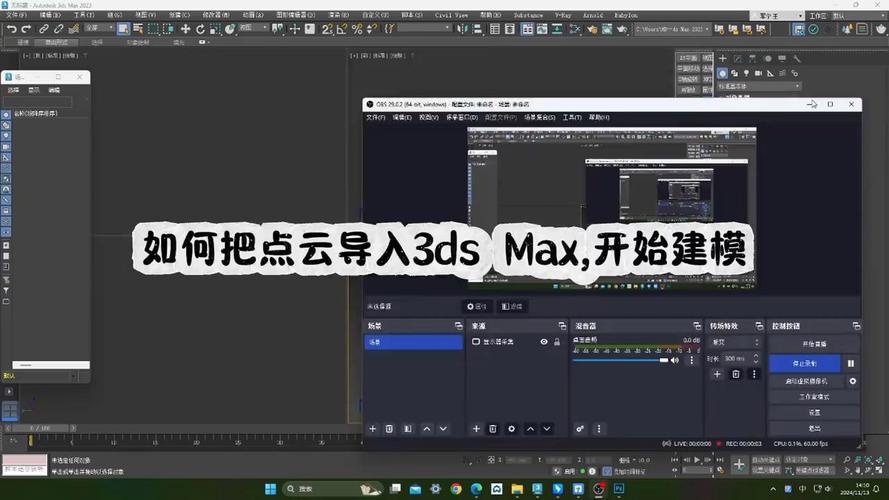Open desktop audio three-dot options menu
This screenshot has height=500, width=889.
pyautogui.click(x=691, y=360)
